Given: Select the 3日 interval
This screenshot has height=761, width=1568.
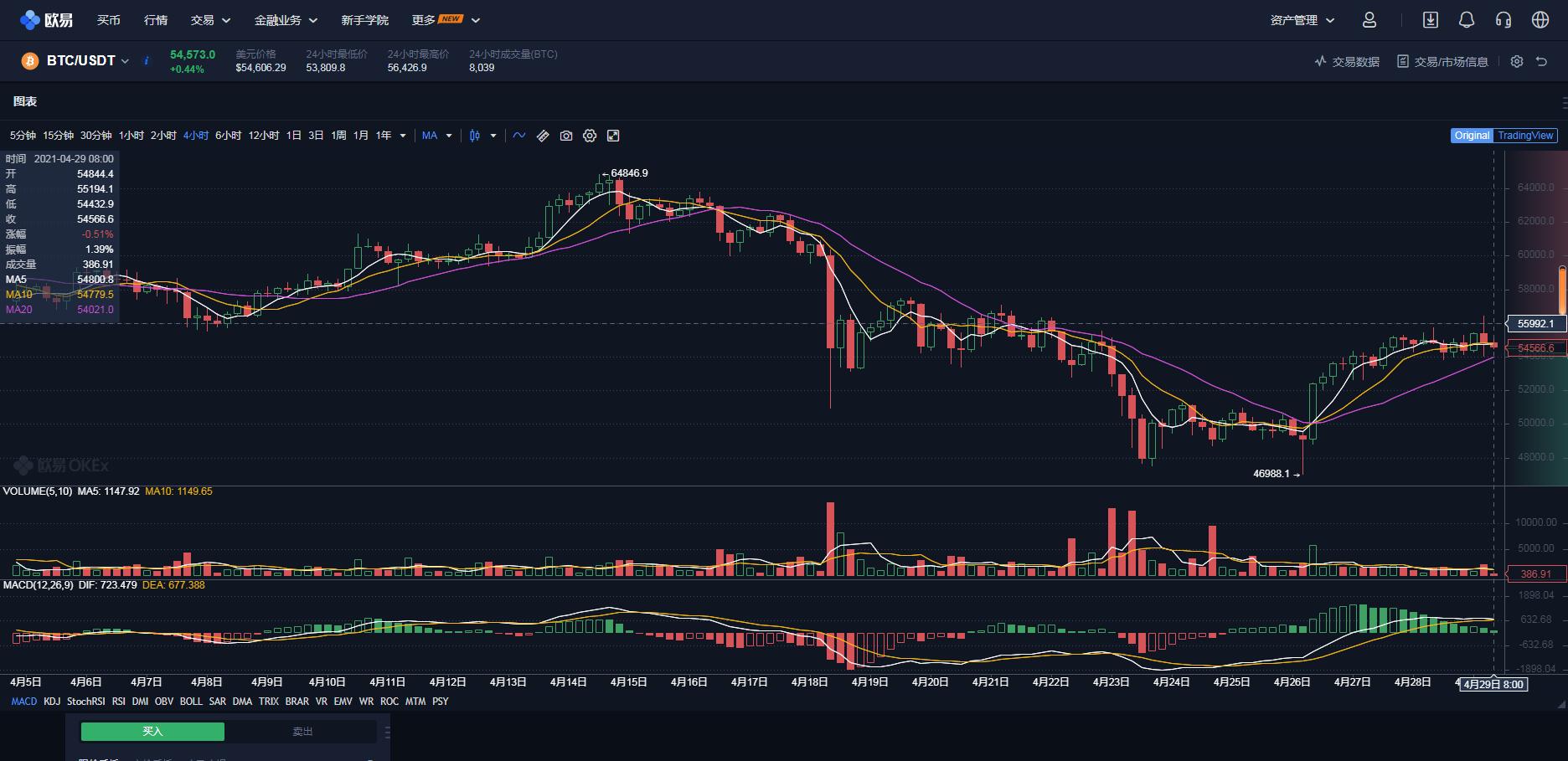Looking at the screenshot, I should point(316,136).
